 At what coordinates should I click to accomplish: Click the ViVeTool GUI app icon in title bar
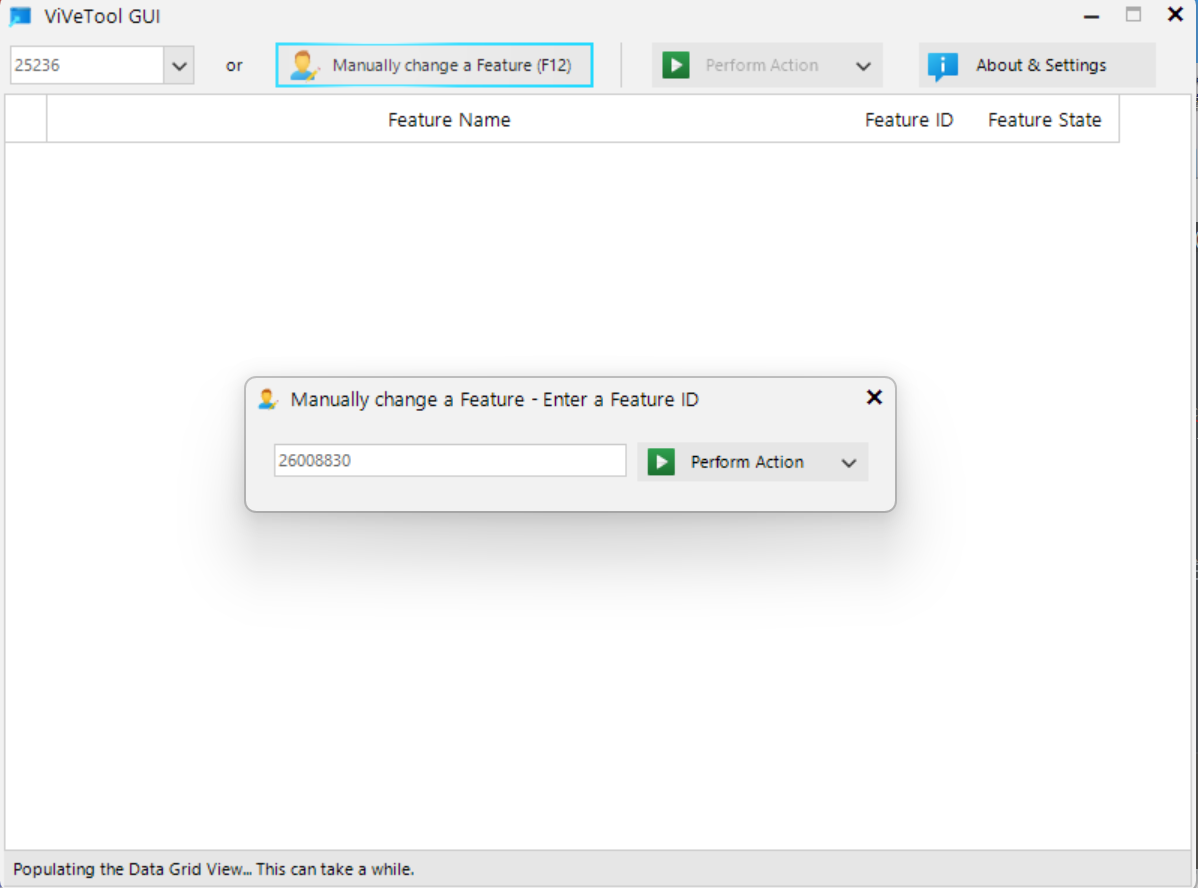pos(20,16)
